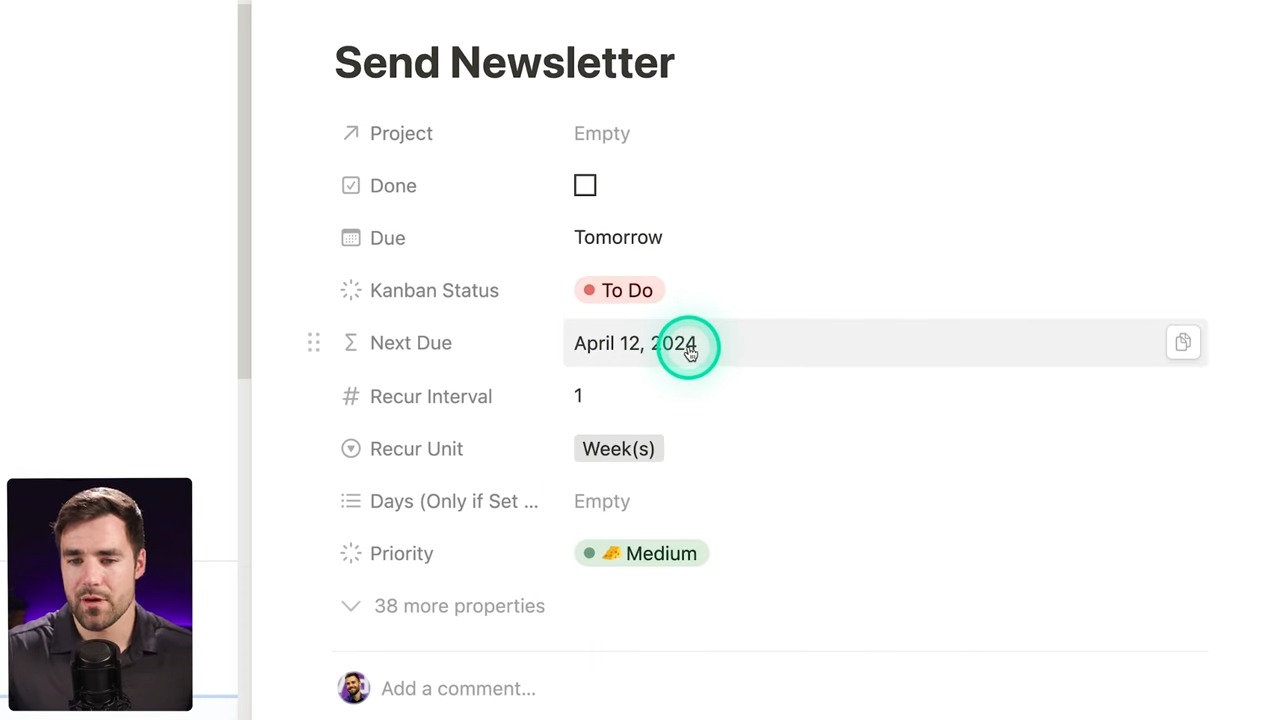Viewport: 1280px width, 720px height.
Task: Click the Done checkbox property icon
Action: [350, 185]
